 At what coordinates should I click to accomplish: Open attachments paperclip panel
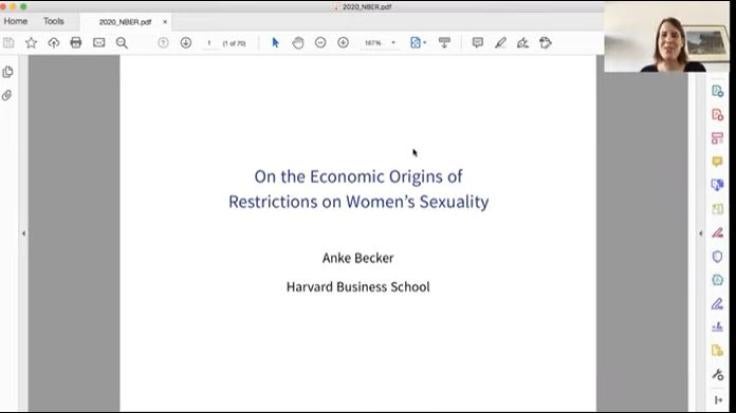pos(8,96)
